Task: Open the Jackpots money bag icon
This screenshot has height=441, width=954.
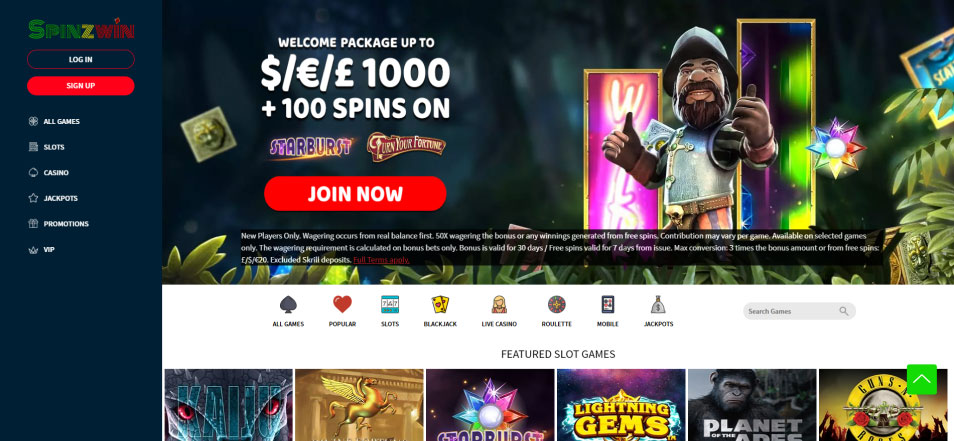Action: tap(658, 304)
